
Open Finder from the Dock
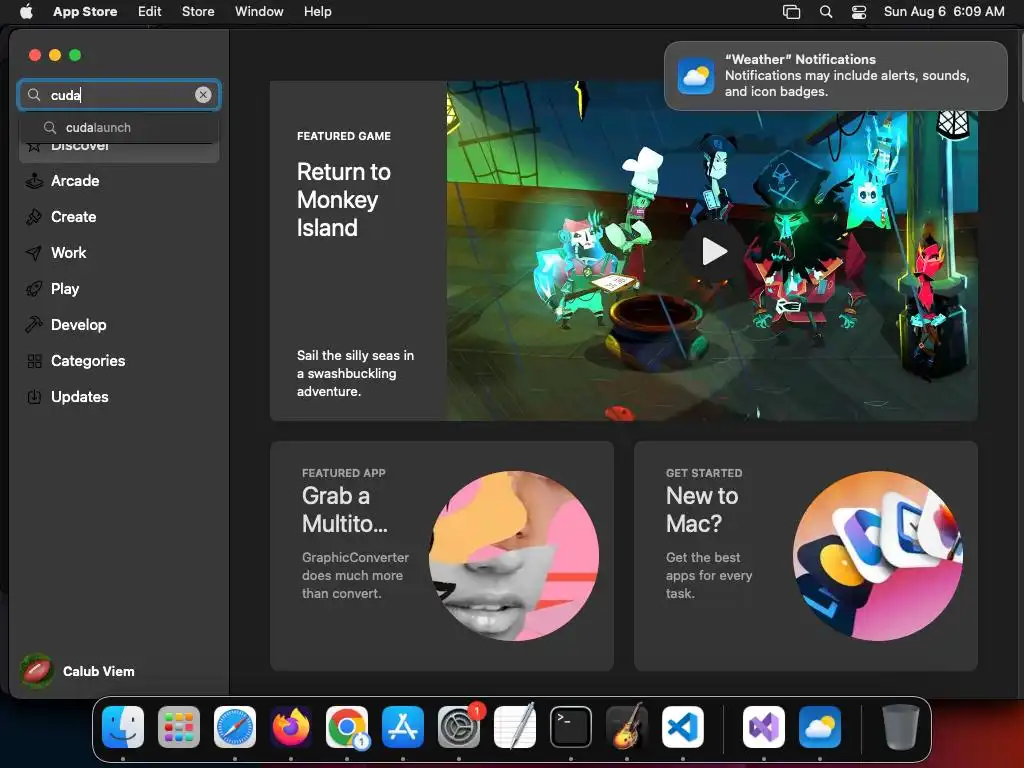(123, 727)
